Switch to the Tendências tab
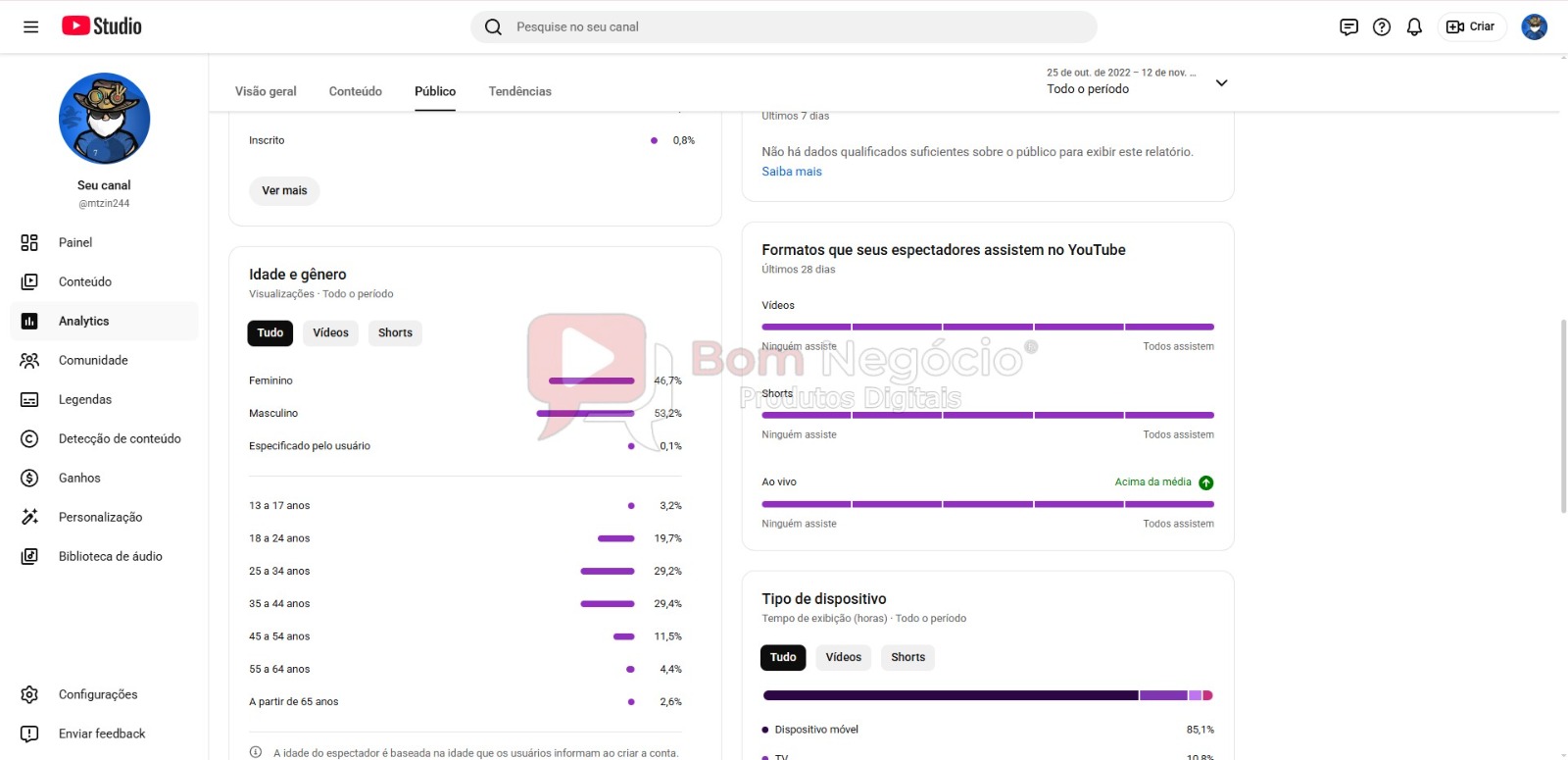 [519, 91]
